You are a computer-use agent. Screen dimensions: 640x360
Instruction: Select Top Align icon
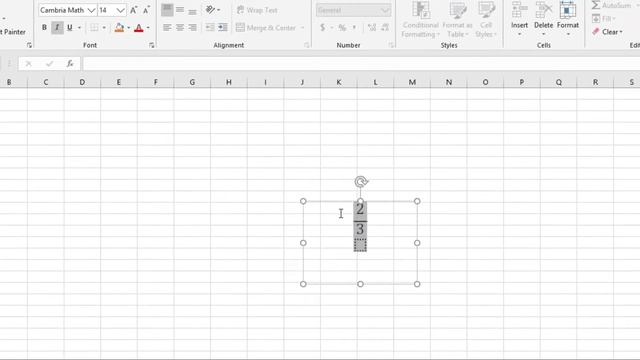[167, 10]
